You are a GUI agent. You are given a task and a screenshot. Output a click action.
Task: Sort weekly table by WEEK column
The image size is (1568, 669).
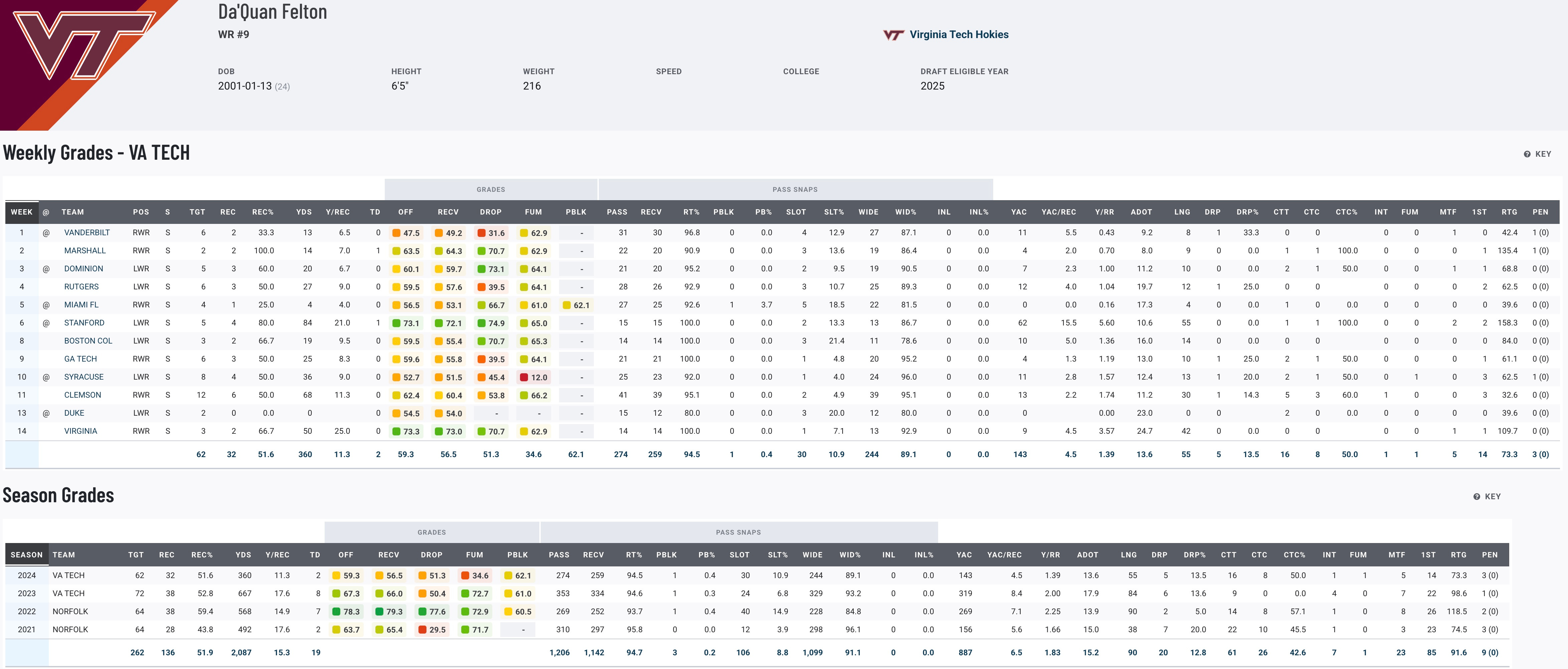21,212
